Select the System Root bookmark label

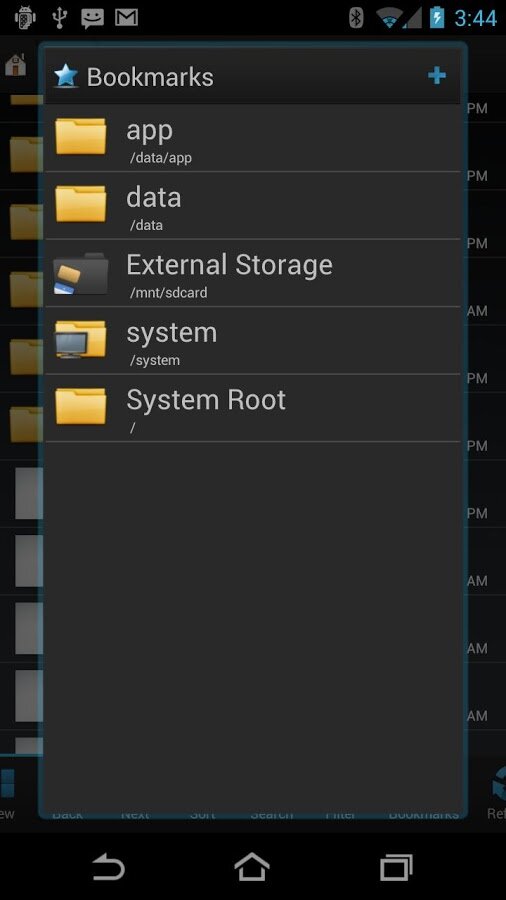coord(206,399)
